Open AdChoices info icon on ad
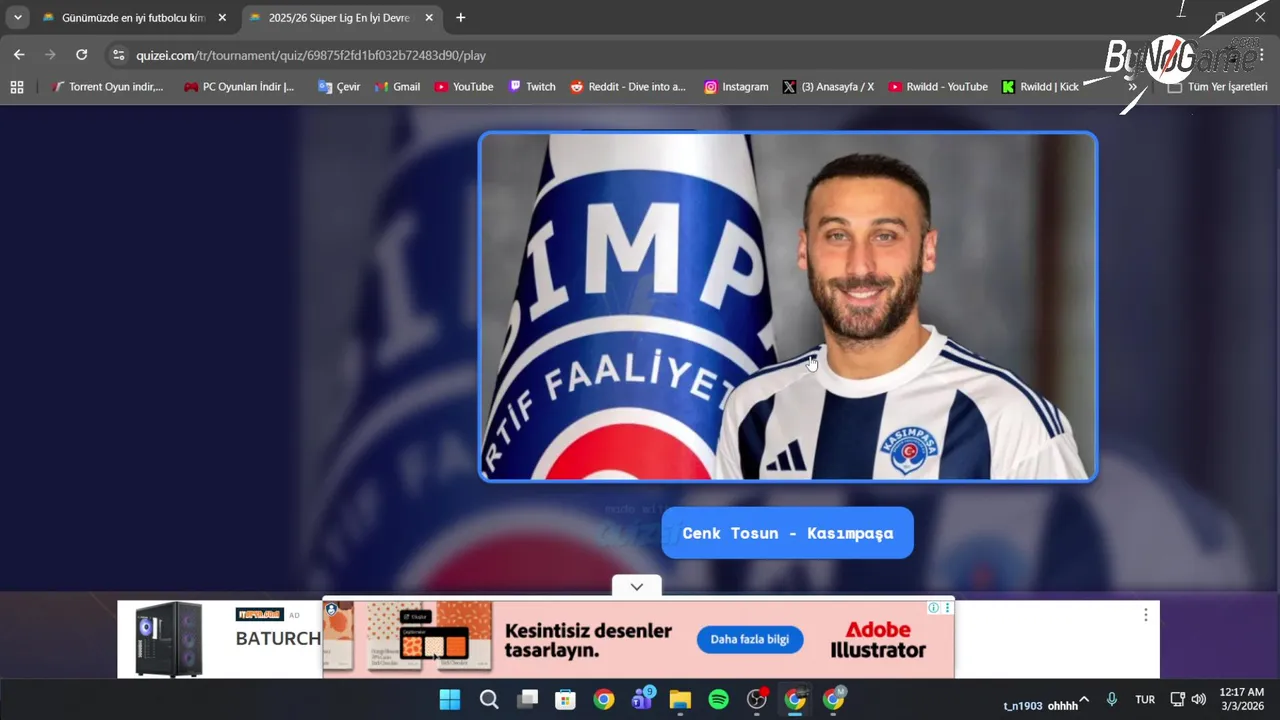 pos(933,607)
